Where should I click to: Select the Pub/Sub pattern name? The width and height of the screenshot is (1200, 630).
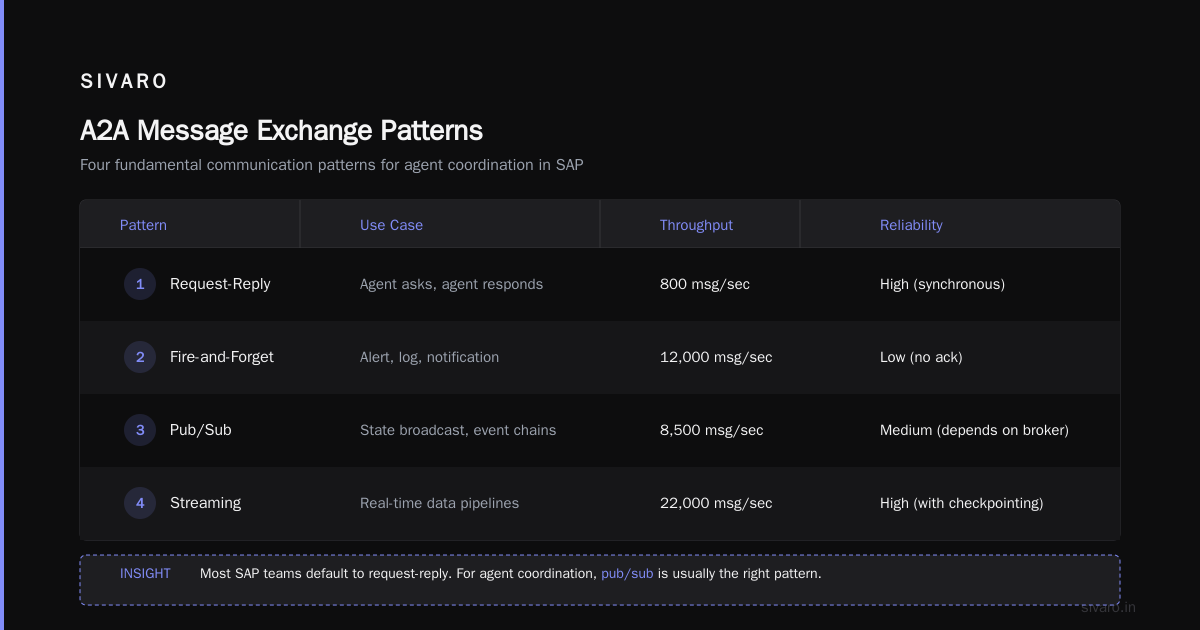[201, 430]
